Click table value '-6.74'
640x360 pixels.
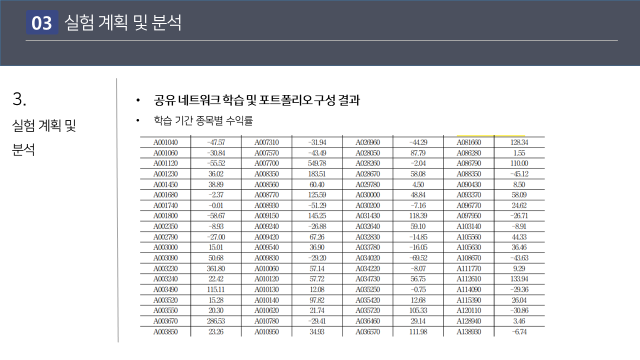click(x=520, y=332)
